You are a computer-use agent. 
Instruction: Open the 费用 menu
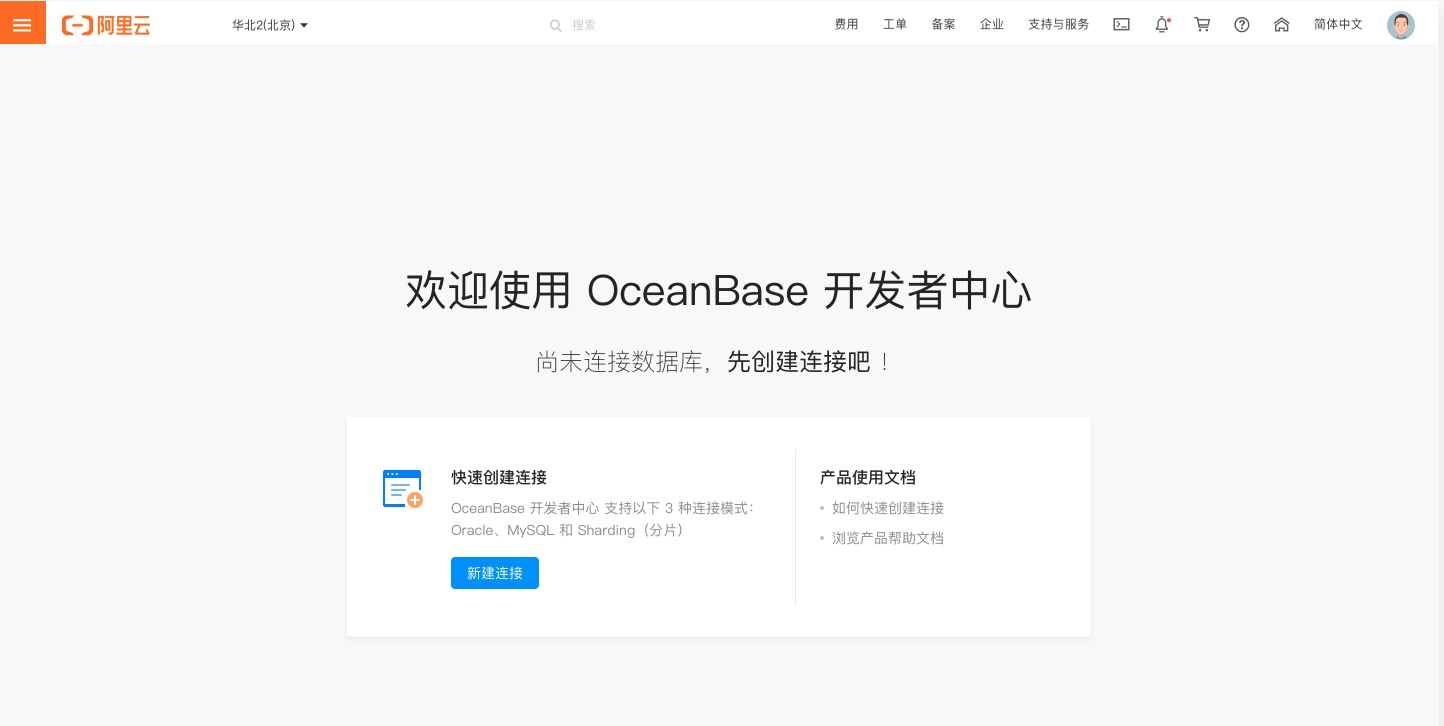(846, 25)
